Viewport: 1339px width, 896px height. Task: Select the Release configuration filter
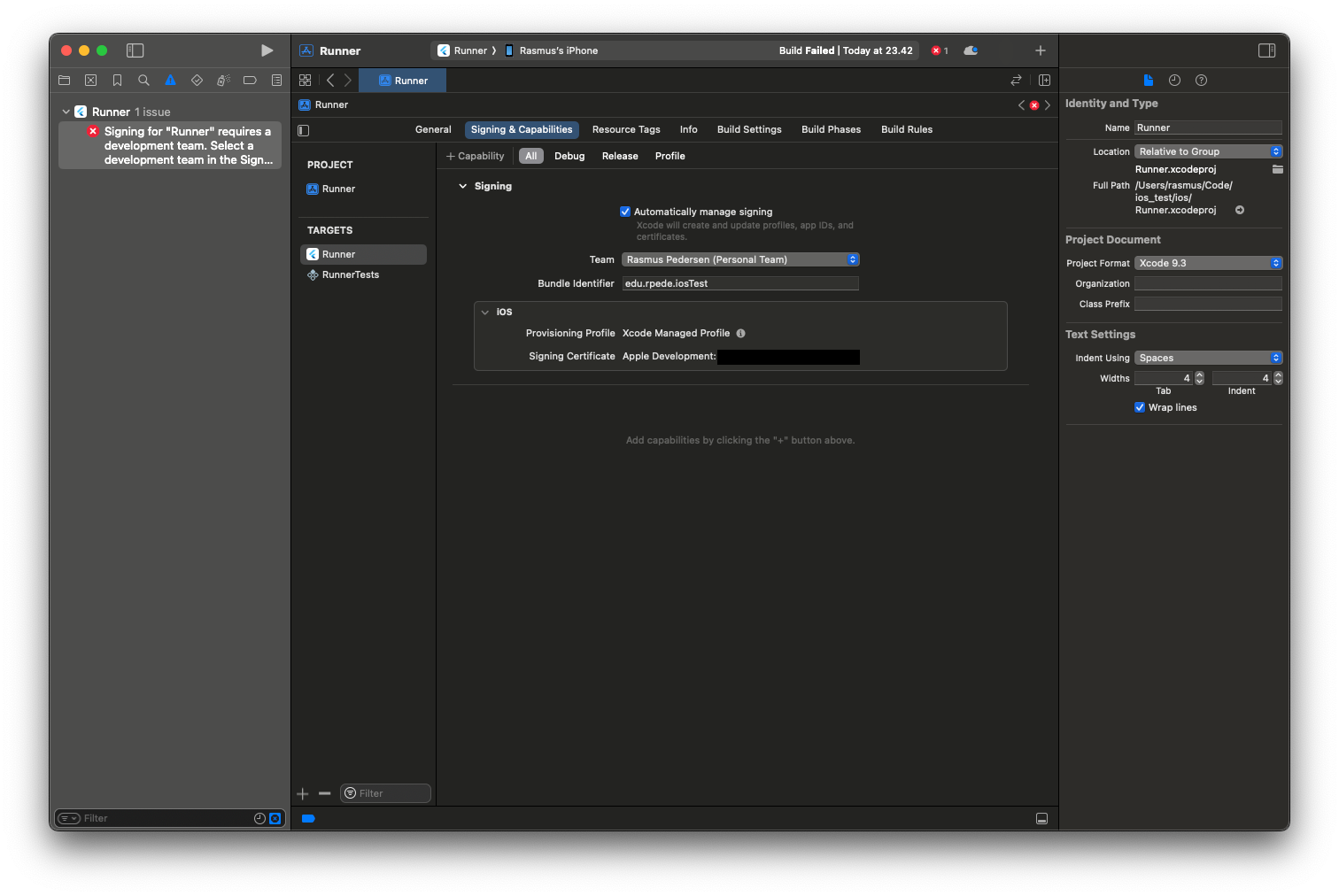620,156
